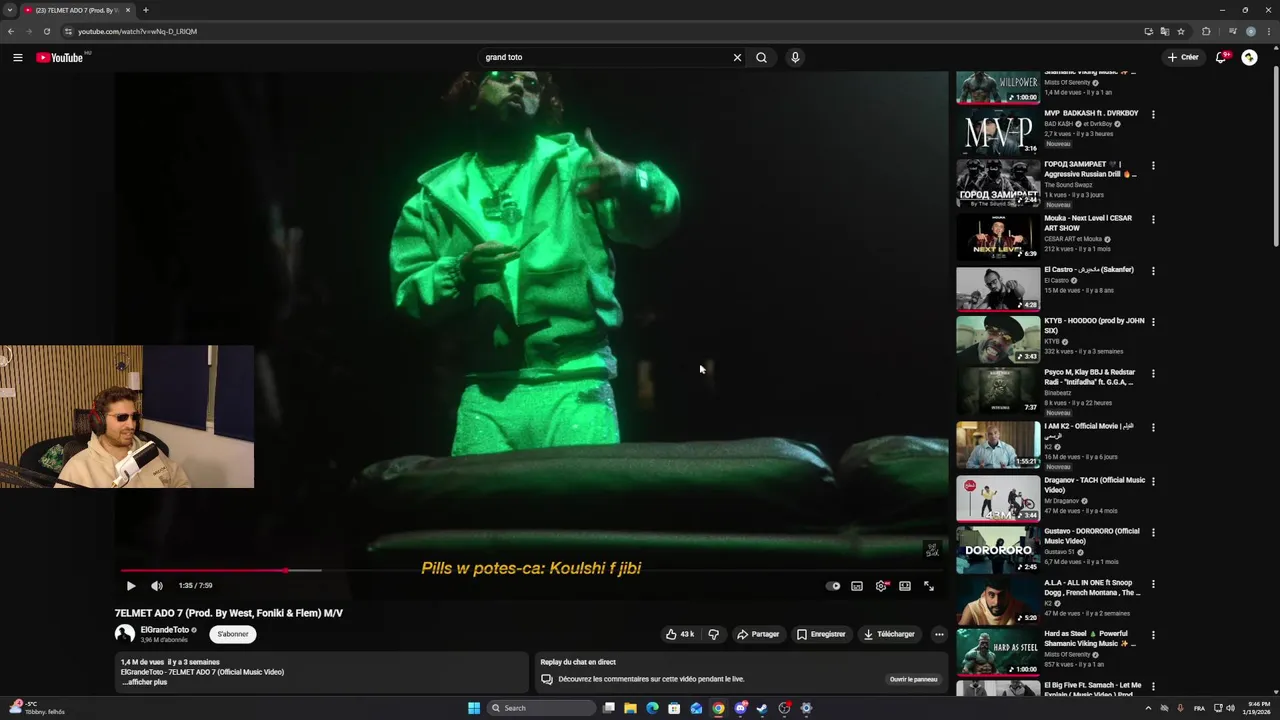This screenshot has width=1280, height=720.
Task: Focus the search field containing grand toto
Action: point(605,58)
